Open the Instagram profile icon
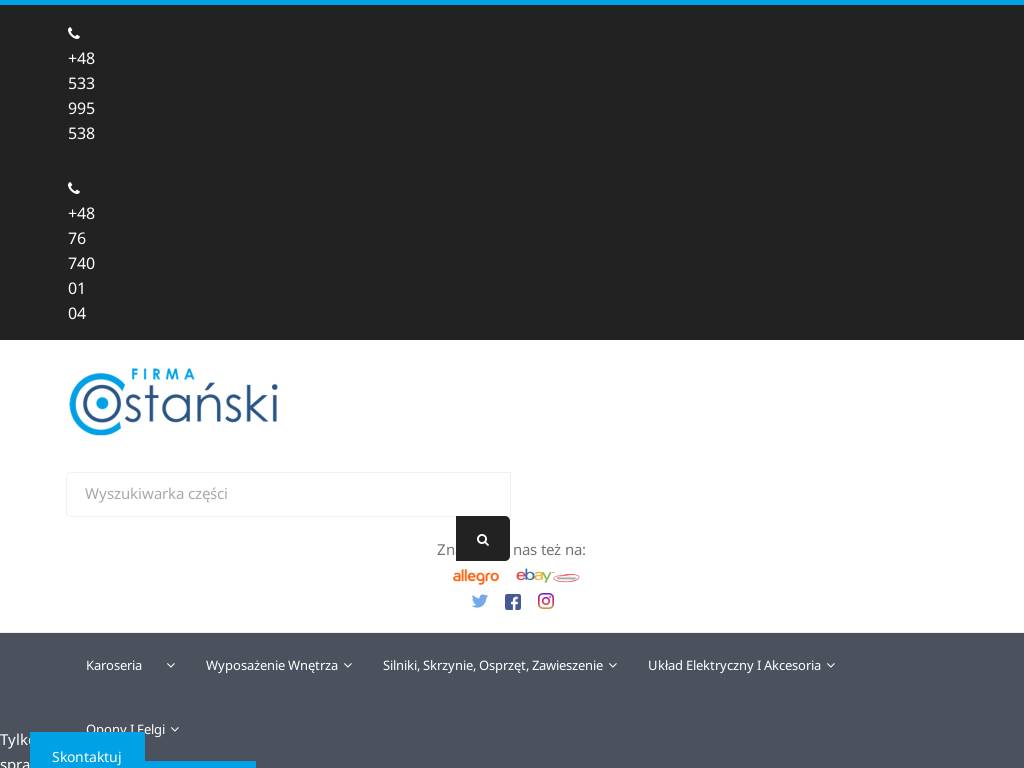The image size is (1024, 768). (x=546, y=601)
